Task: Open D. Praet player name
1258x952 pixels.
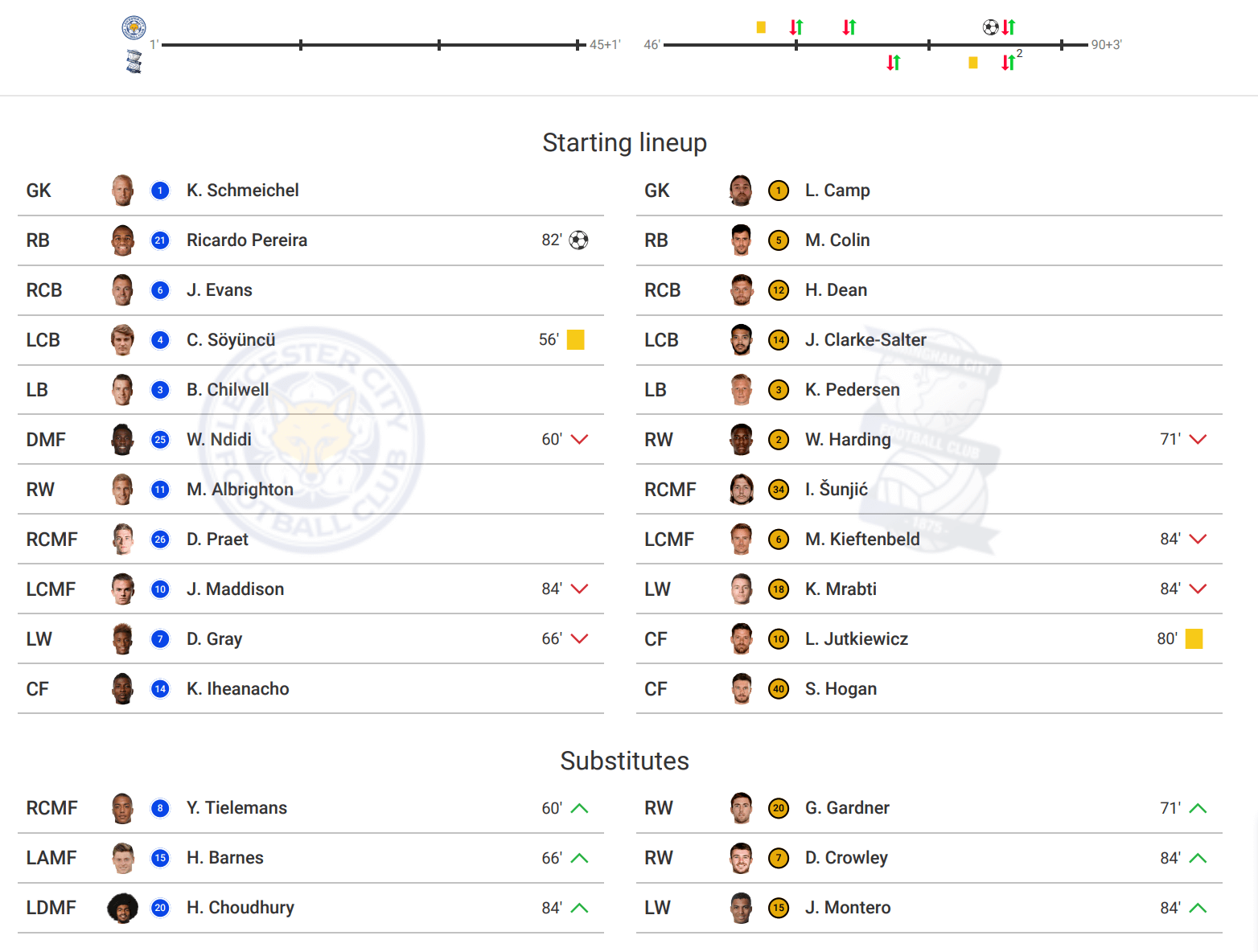Action: click(x=217, y=539)
